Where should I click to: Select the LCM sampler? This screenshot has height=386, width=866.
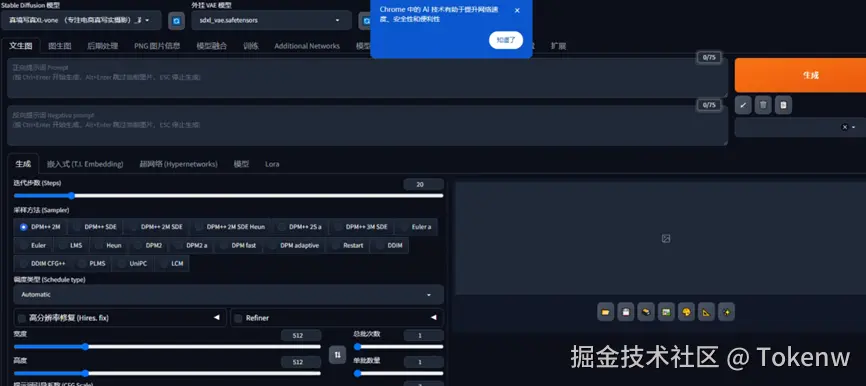172,263
